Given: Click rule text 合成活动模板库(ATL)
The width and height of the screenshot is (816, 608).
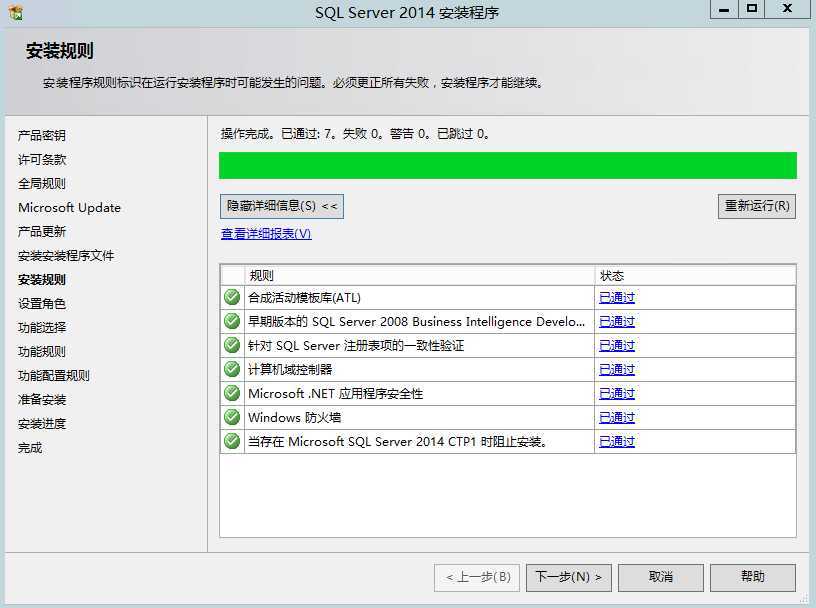Looking at the screenshot, I should pos(304,298).
